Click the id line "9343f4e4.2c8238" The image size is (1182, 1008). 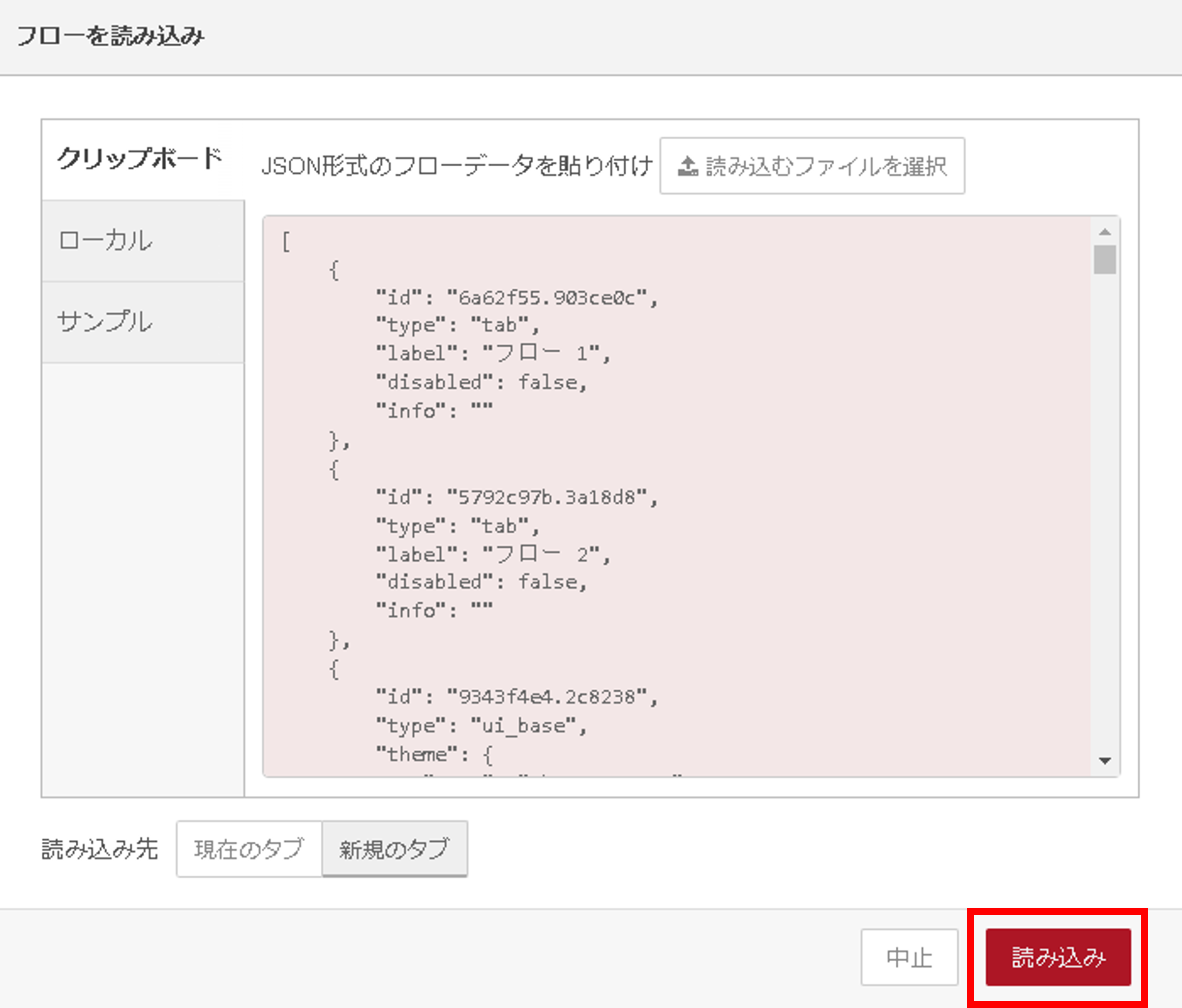(517, 697)
